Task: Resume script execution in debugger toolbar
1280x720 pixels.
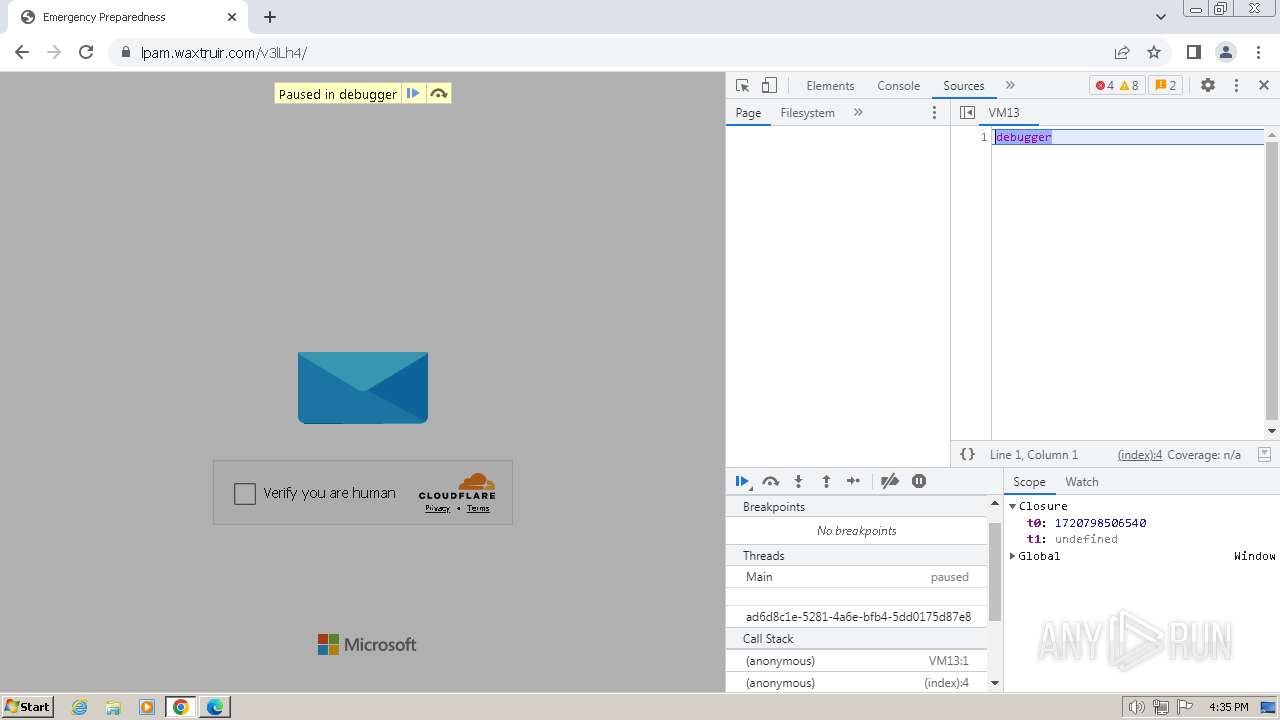Action: pos(742,481)
